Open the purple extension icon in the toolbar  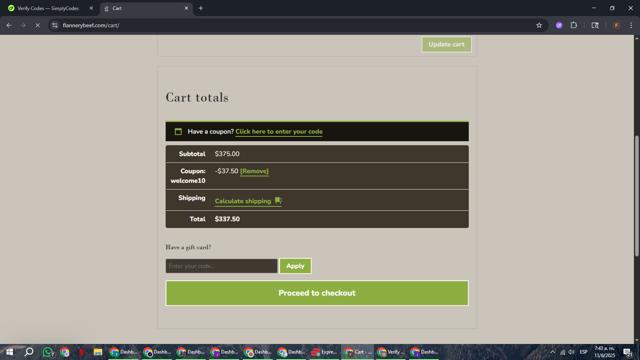point(559,25)
